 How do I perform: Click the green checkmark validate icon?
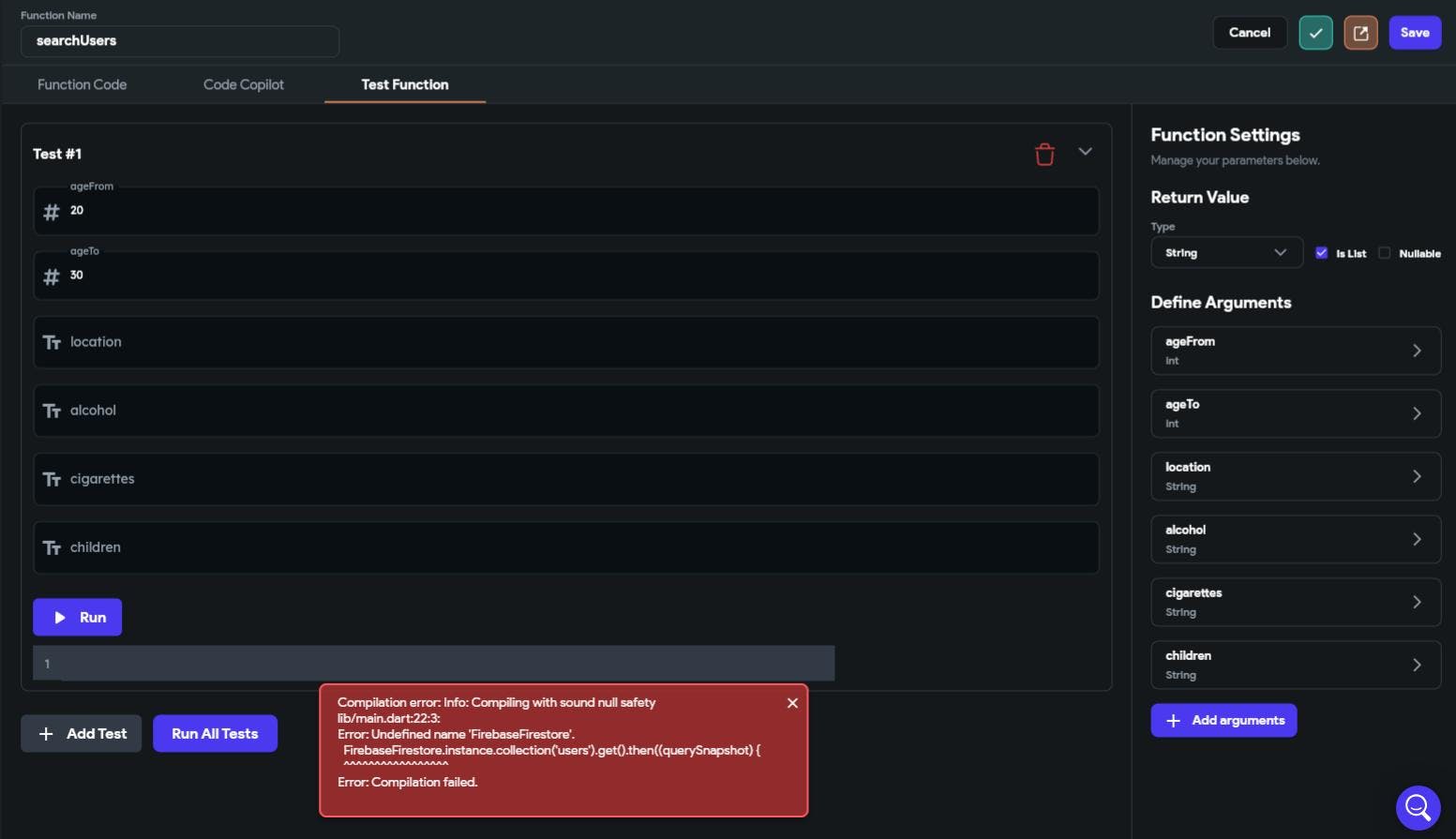click(1315, 33)
